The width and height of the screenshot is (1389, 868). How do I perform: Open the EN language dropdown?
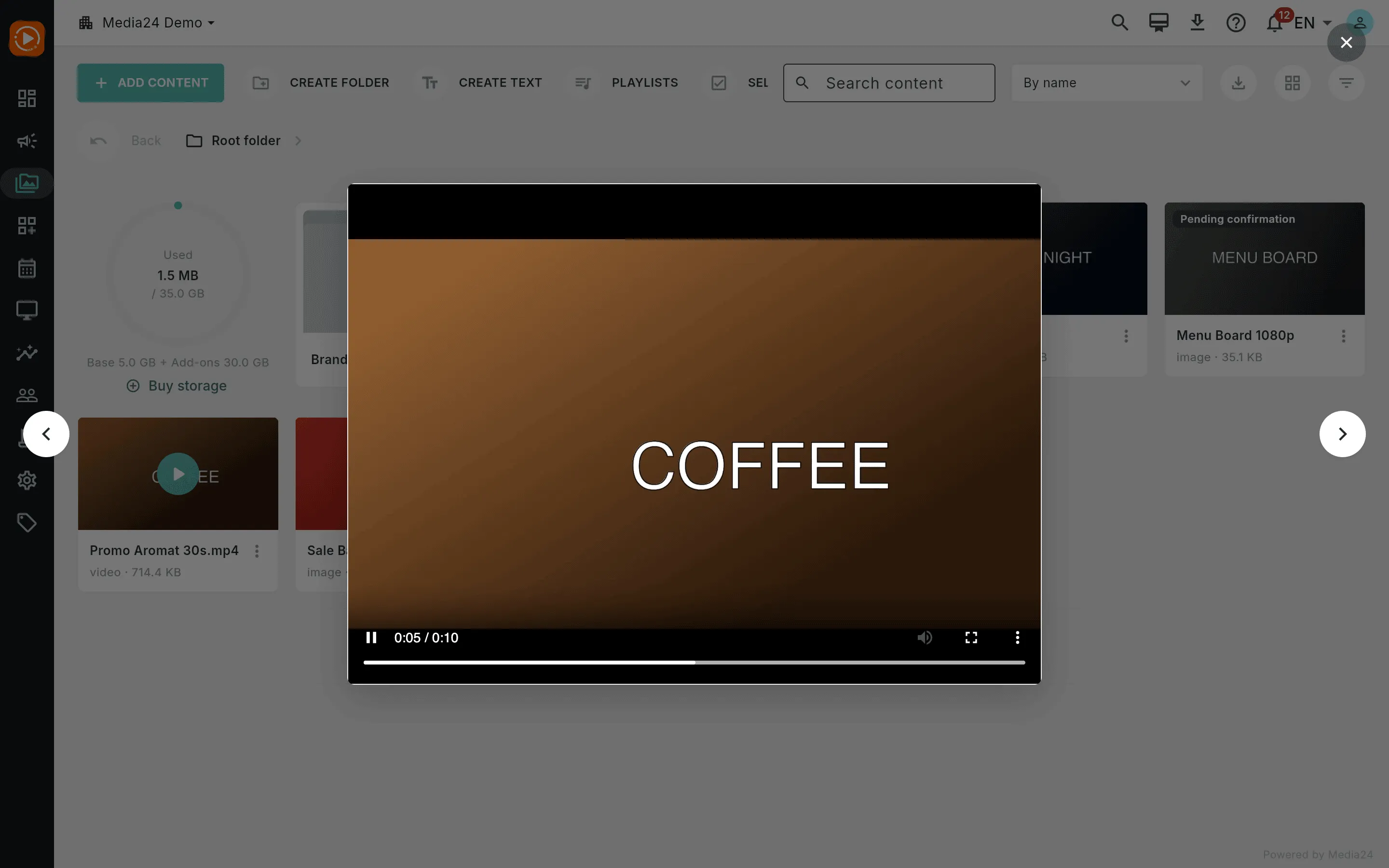click(1312, 23)
